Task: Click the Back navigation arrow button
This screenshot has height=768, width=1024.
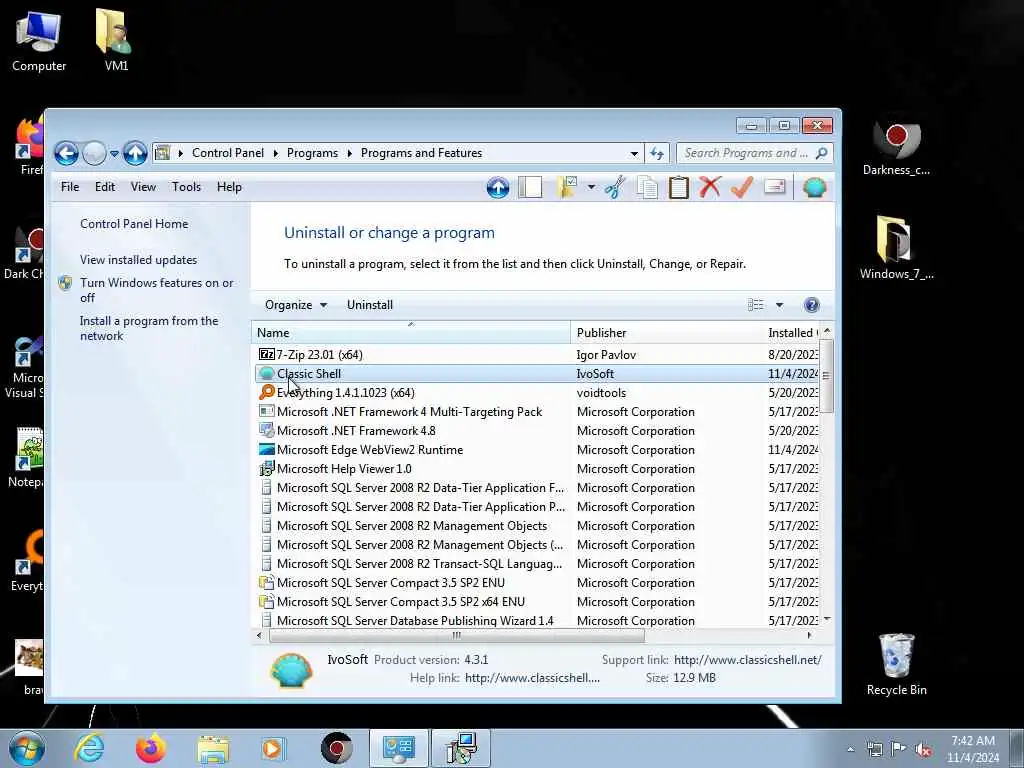Action: point(66,153)
